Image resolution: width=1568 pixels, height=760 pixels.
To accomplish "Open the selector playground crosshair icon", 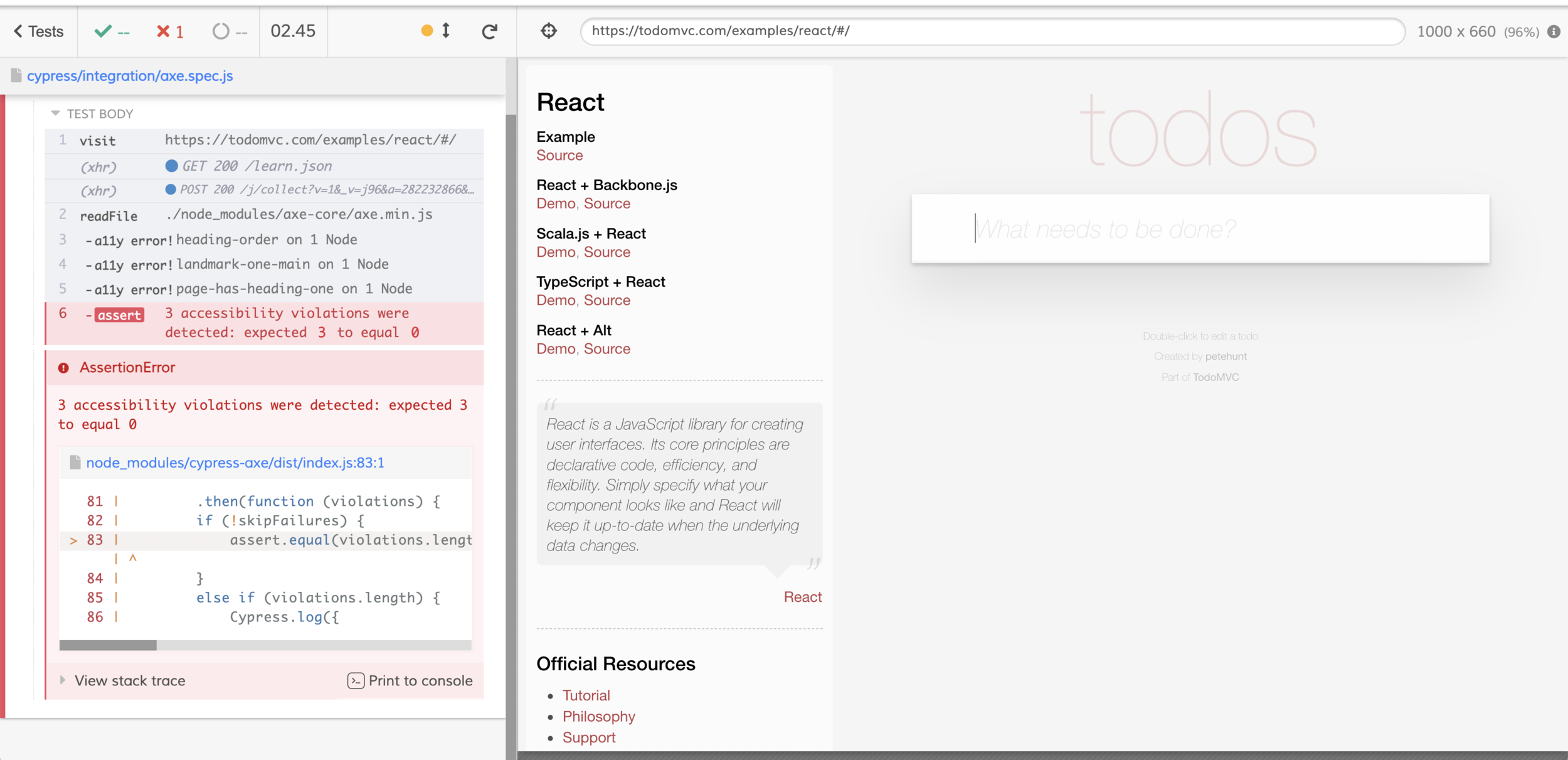I will coord(549,31).
